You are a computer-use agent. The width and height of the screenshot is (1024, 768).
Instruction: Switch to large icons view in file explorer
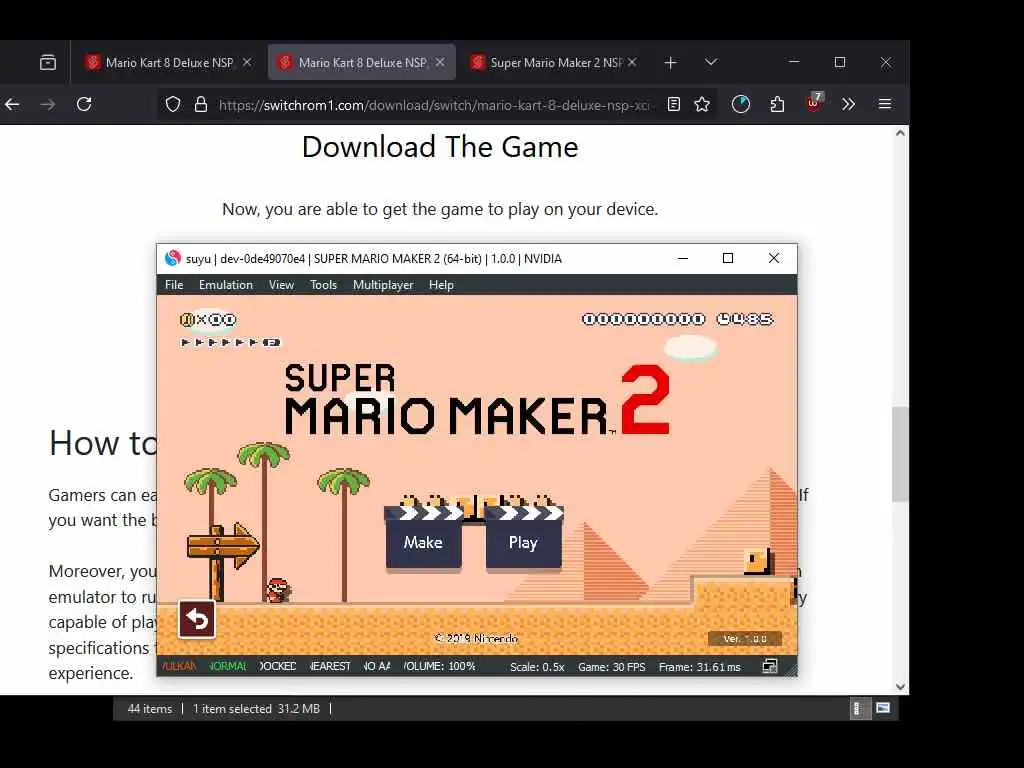point(883,709)
